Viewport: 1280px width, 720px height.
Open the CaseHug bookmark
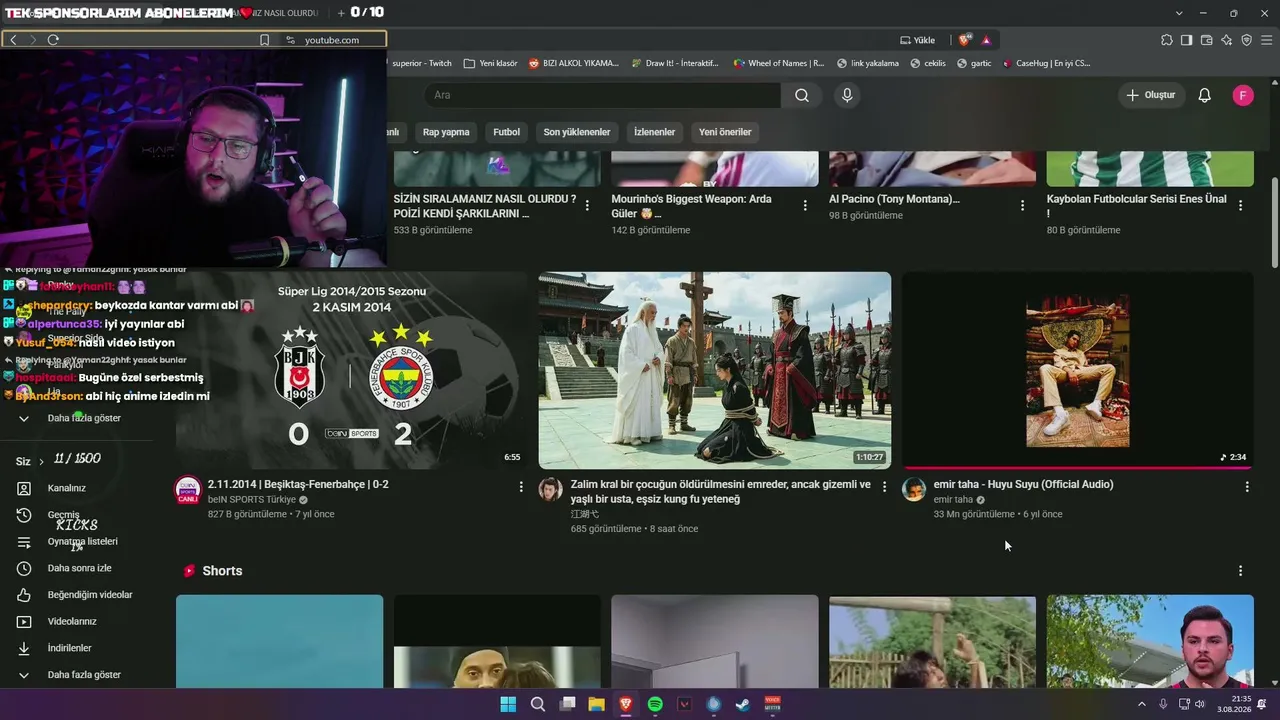point(1045,63)
